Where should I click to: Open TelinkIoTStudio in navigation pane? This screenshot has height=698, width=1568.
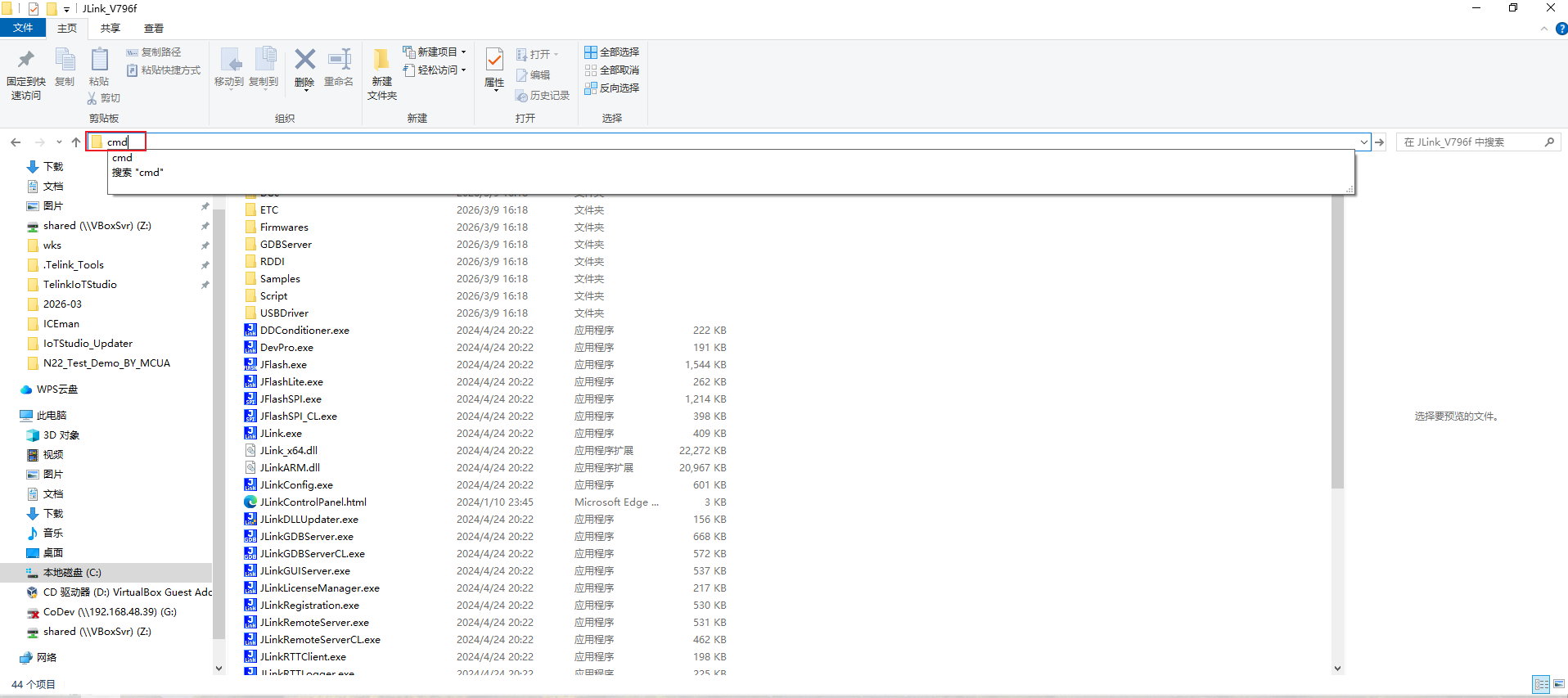(80, 285)
